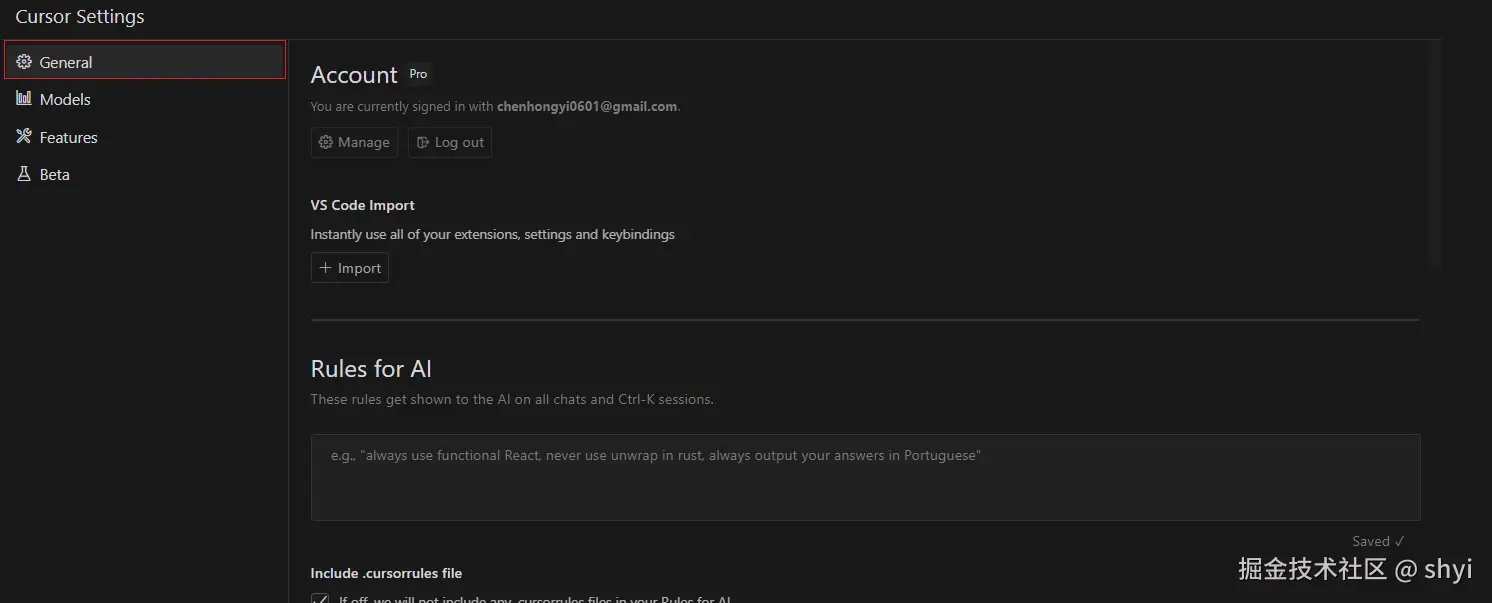This screenshot has width=1492, height=603.
Task: Click the gear icon beside General
Action: (x=24, y=62)
